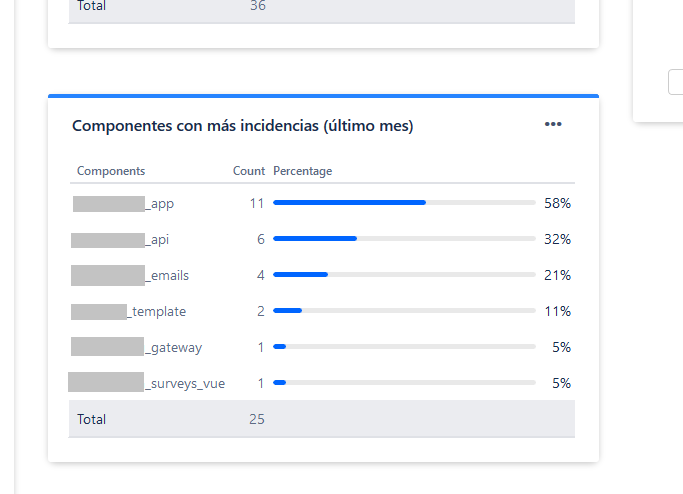
Task: Open the _api component link
Action: (120, 240)
